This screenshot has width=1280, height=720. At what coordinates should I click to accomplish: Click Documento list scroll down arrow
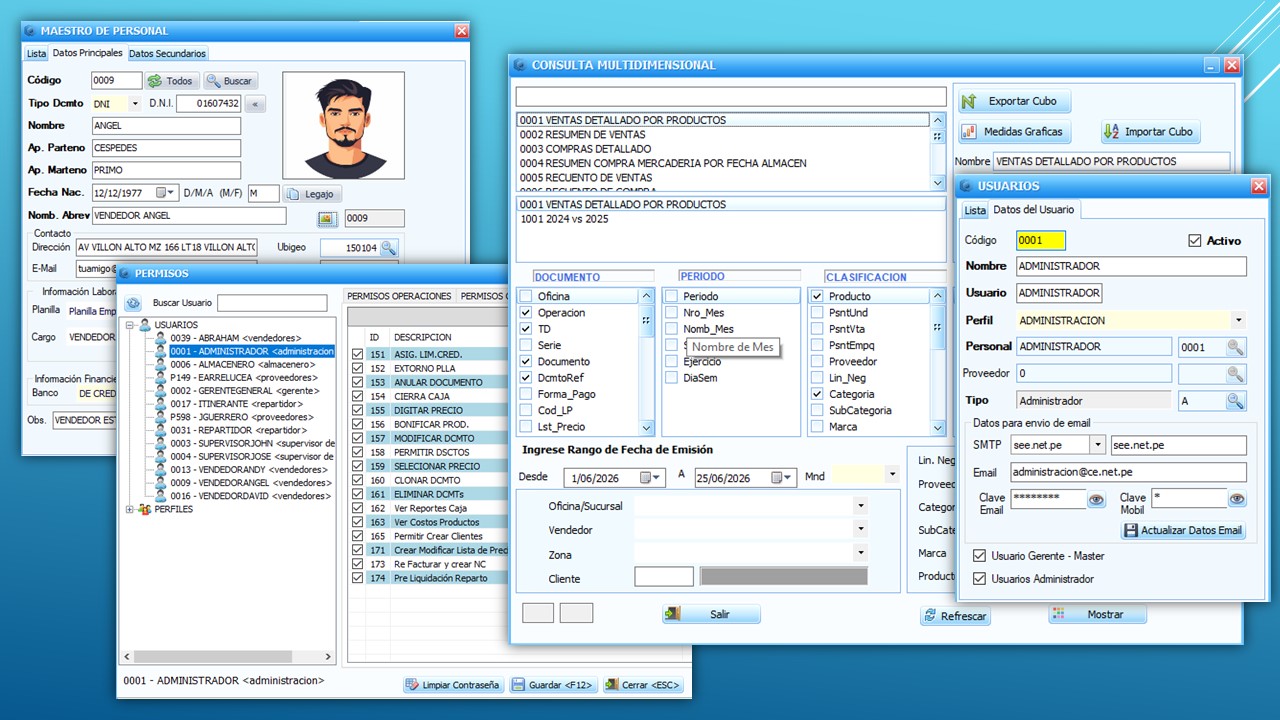click(646, 427)
